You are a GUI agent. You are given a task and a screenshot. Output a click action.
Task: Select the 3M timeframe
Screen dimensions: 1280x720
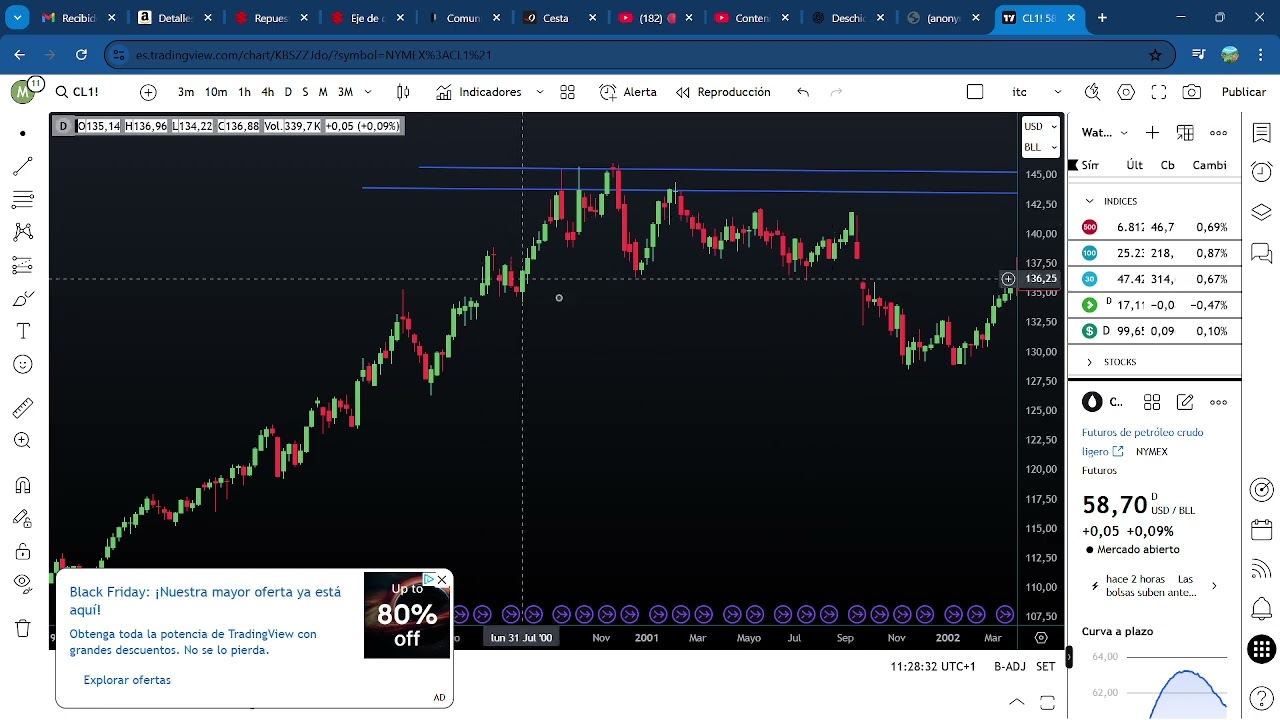point(345,92)
